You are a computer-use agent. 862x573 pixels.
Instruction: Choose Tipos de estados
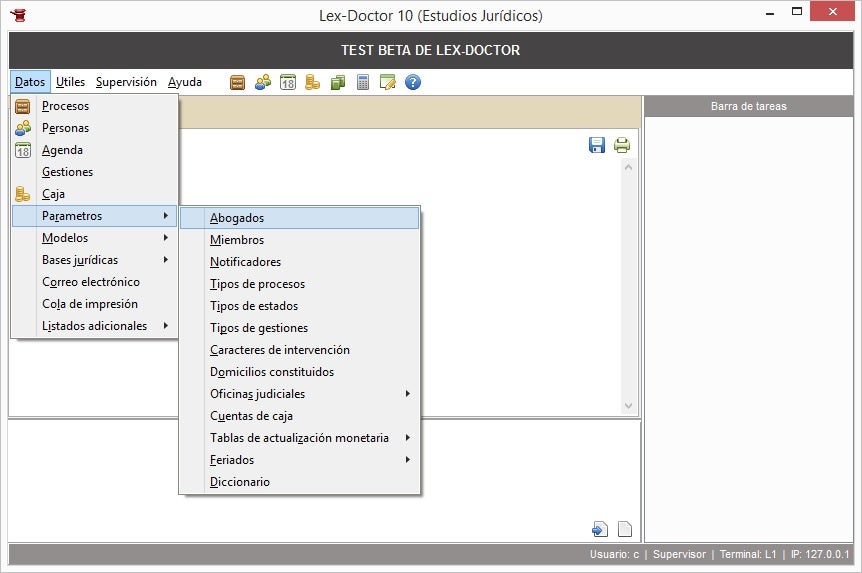(300, 306)
